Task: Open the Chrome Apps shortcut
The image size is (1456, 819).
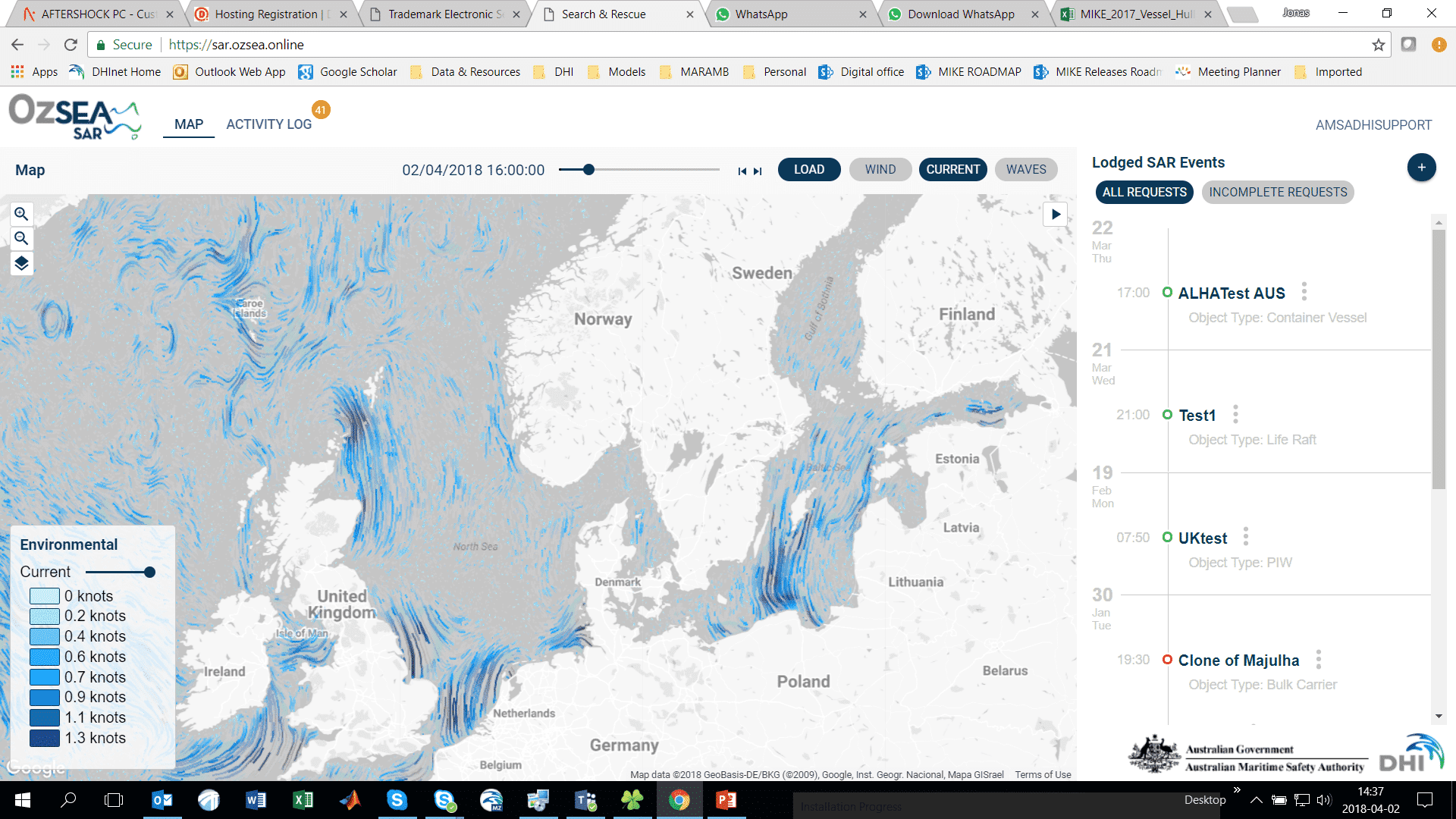Action: (x=34, y=72)
